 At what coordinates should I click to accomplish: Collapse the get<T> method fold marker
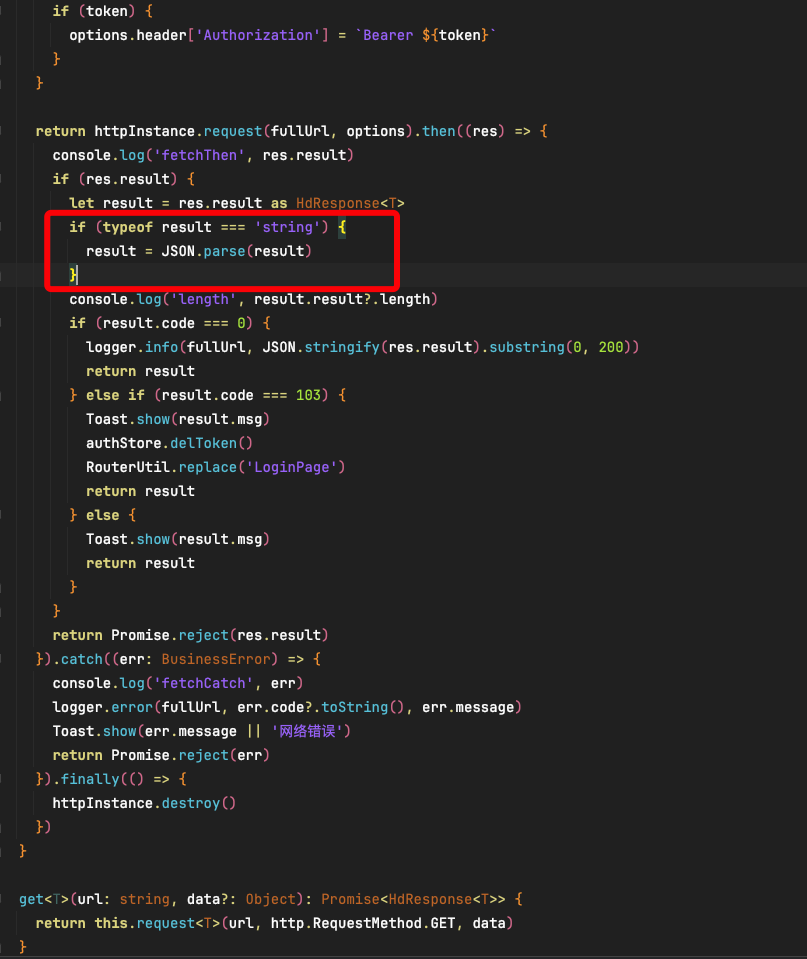(4, 899)
